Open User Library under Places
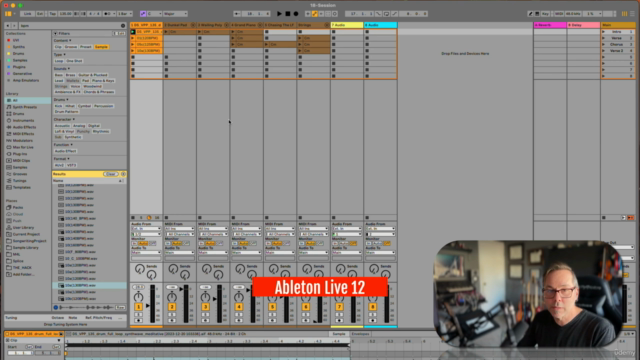The width and height of the screenshot is (640, 360). coord(23,227)
